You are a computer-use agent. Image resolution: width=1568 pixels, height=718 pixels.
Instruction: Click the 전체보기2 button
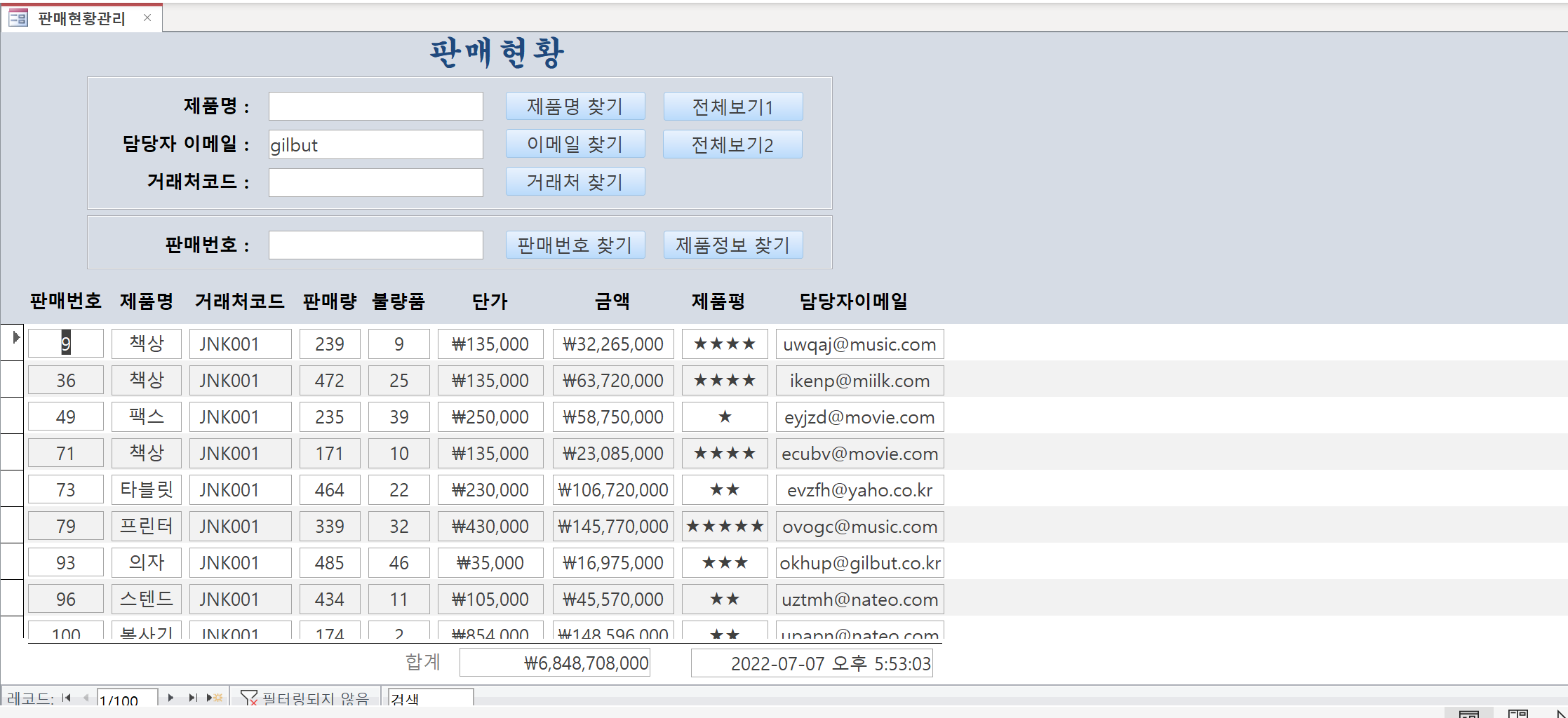pyautogui.click(x=732, y=144)
